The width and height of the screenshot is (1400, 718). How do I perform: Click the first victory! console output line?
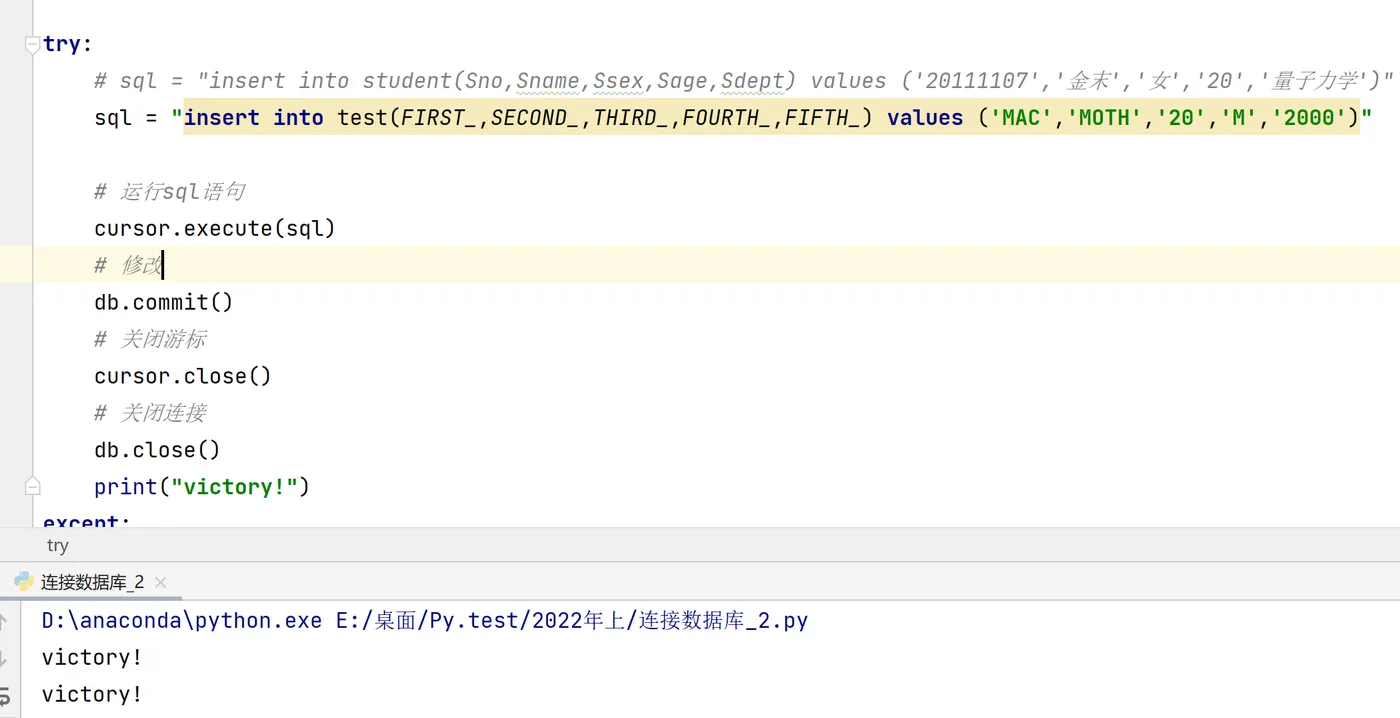pos(92,658)
